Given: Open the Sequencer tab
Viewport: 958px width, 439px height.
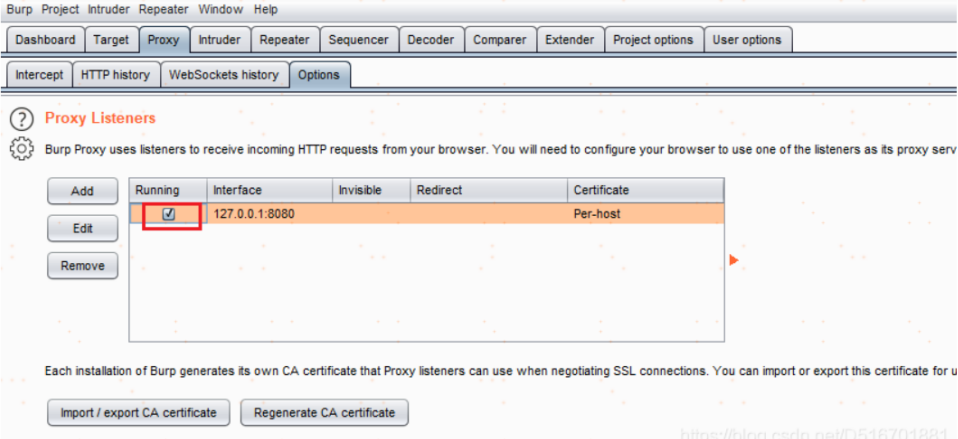Looking at the screenshot, I should (x=359, y=40).
